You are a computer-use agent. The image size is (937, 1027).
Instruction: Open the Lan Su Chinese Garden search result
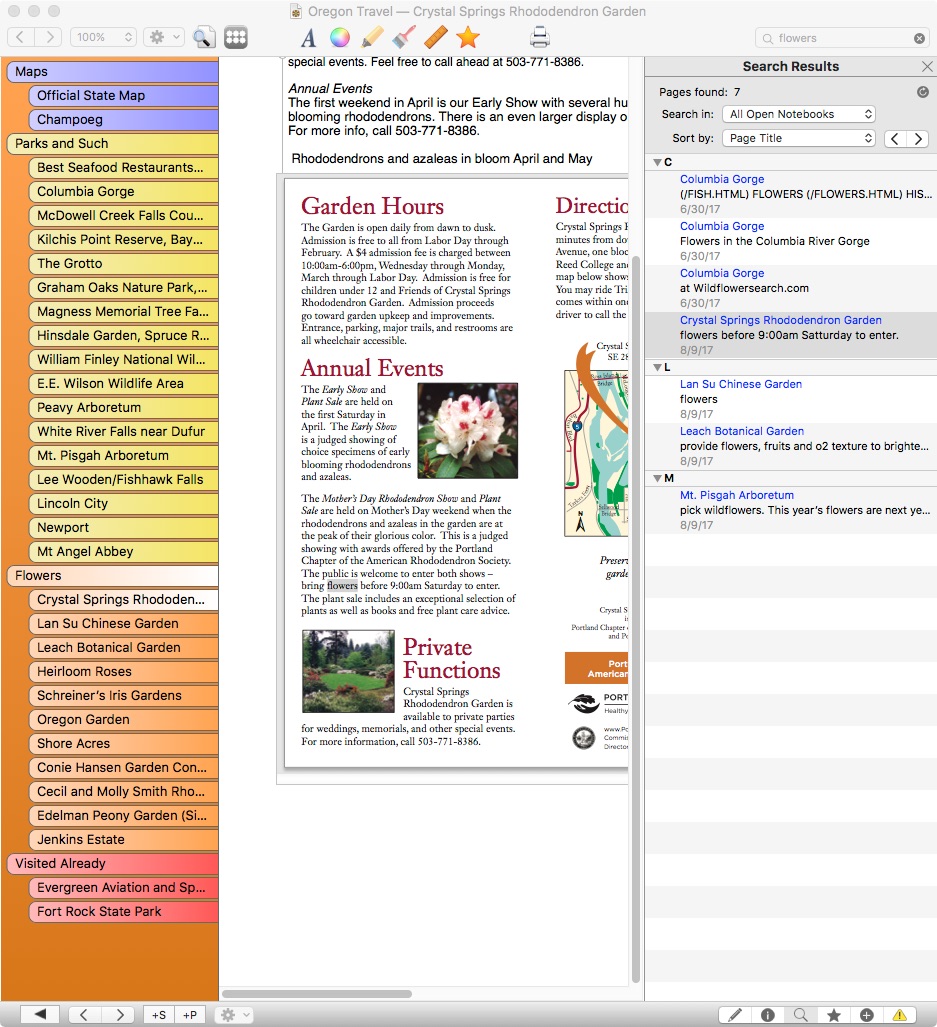(791, 399)
